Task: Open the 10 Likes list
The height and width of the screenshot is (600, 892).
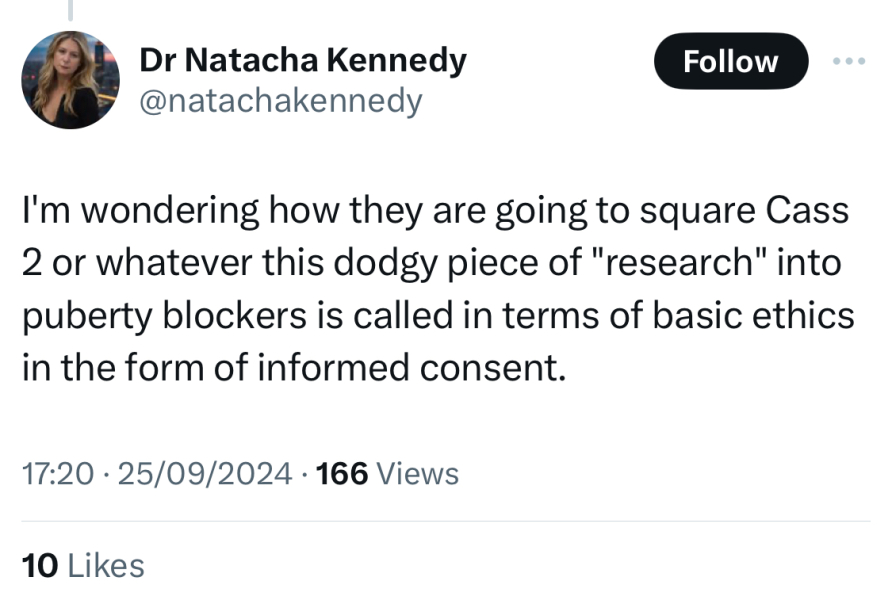Action: 83,566
